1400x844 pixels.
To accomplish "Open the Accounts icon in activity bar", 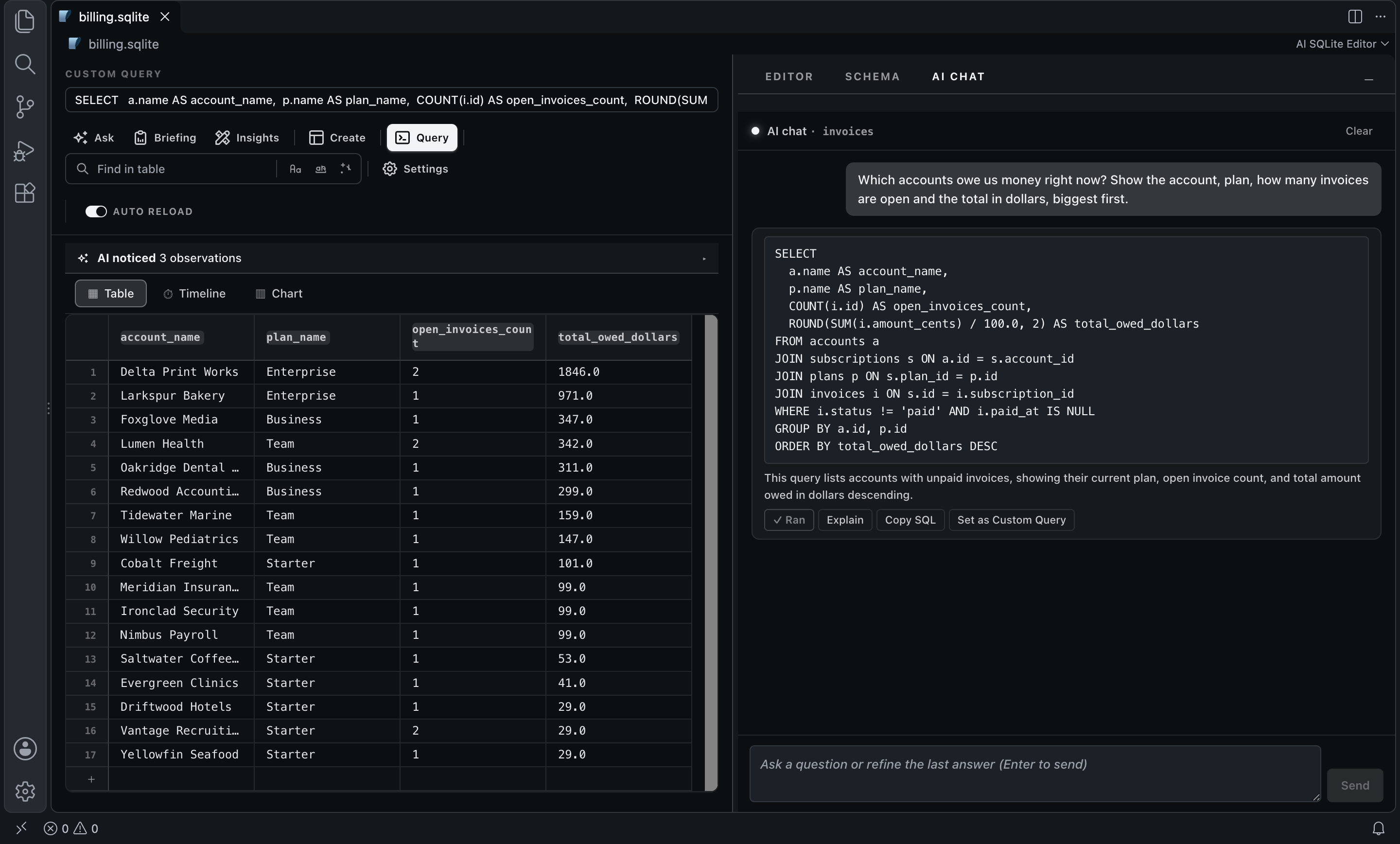I will coord(24,749).
